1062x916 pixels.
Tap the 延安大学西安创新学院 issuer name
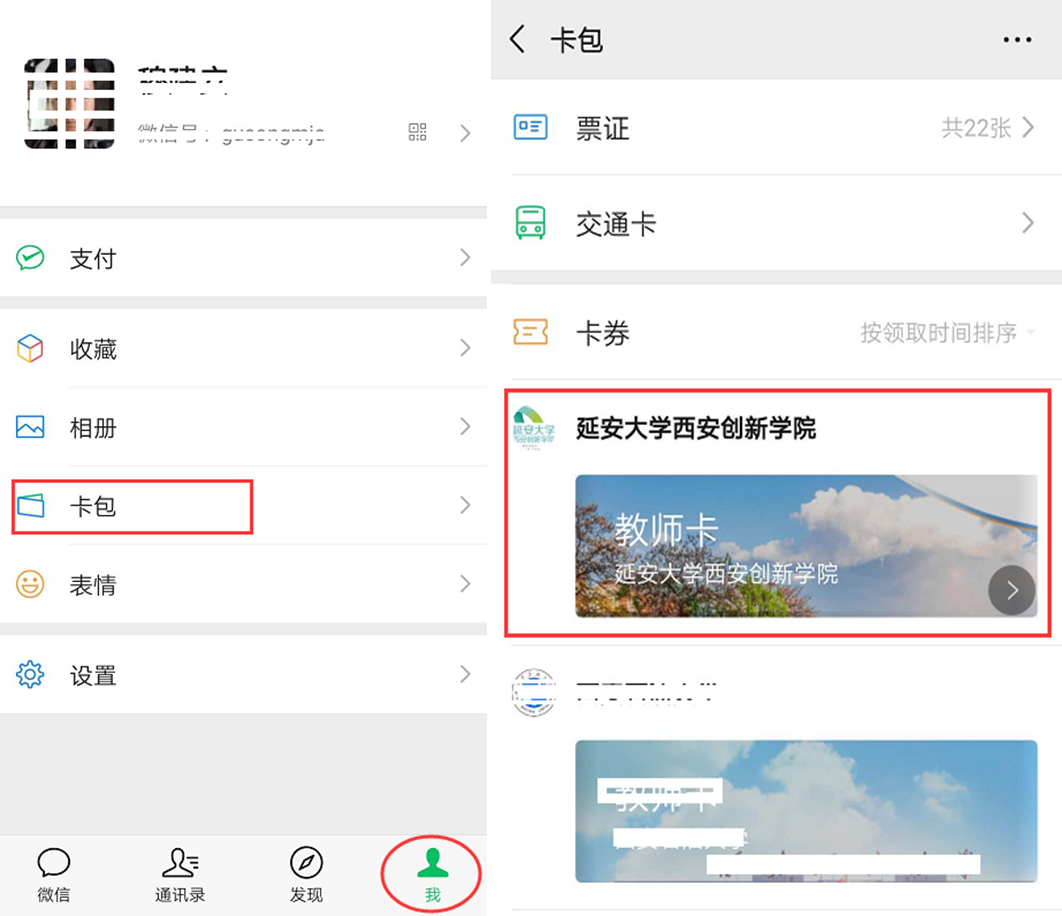click(696, 428)
